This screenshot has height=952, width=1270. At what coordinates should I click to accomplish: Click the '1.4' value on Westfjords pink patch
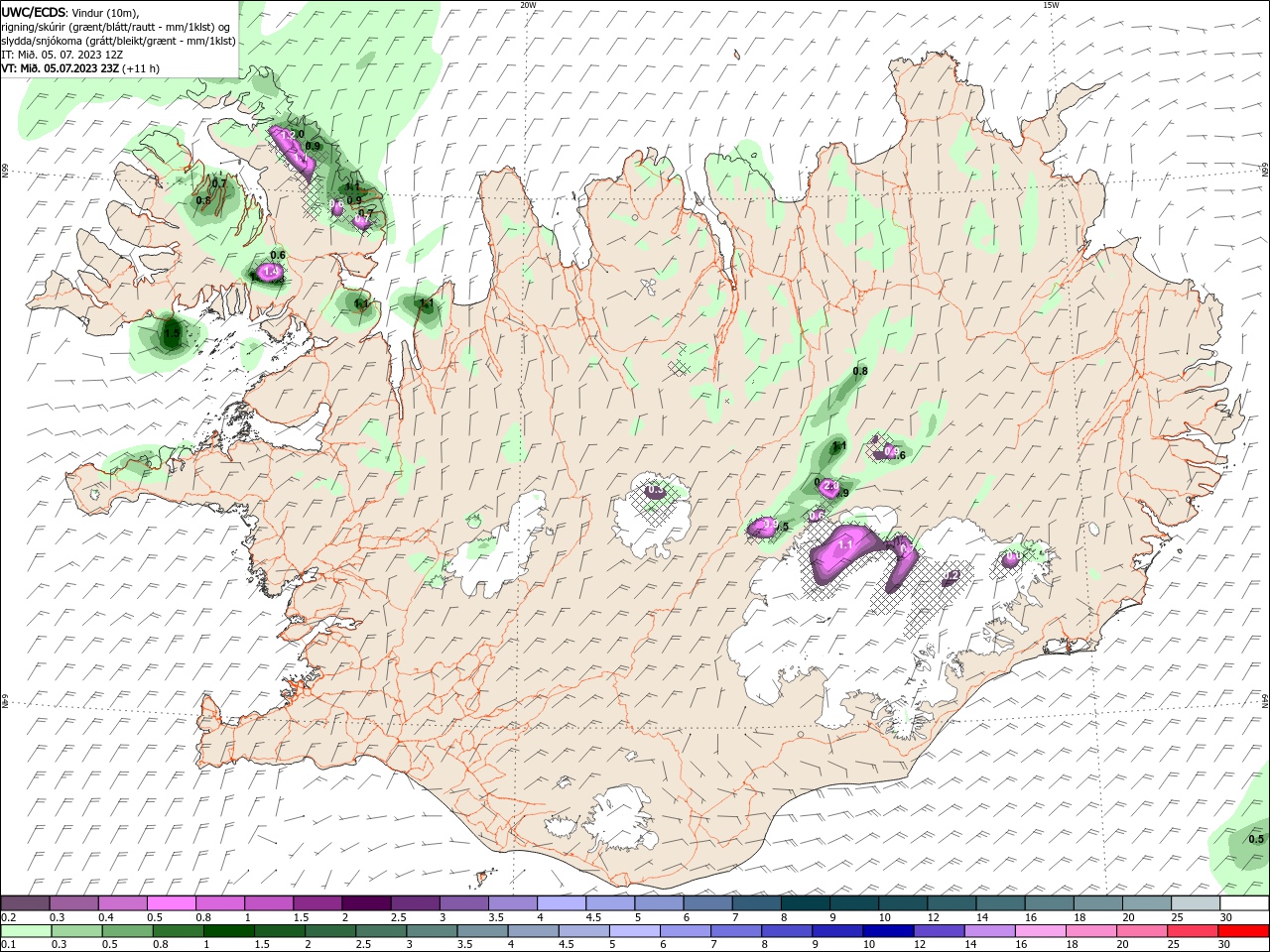click(x=271, y=271)
